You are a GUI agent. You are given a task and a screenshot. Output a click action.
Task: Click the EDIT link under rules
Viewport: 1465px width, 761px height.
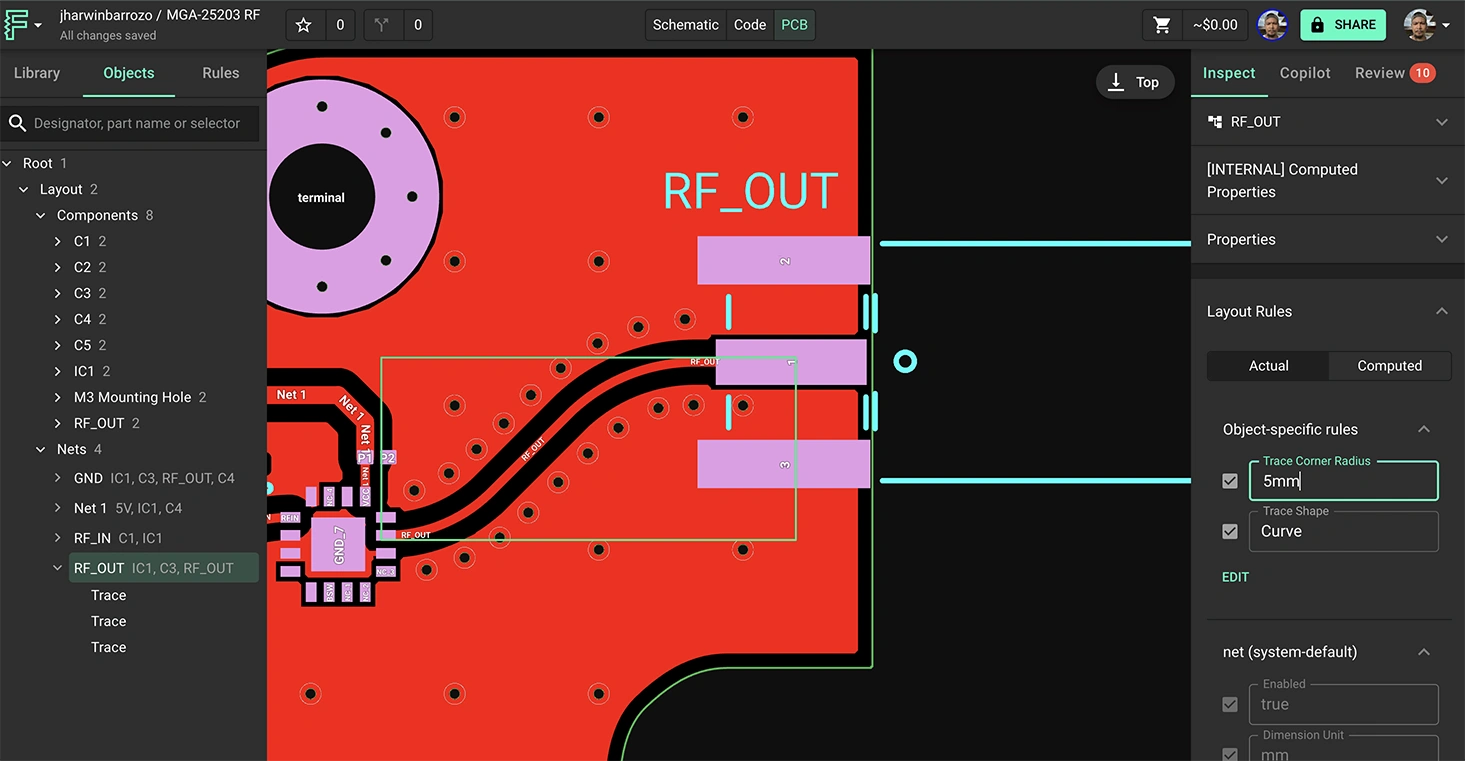1235,577
